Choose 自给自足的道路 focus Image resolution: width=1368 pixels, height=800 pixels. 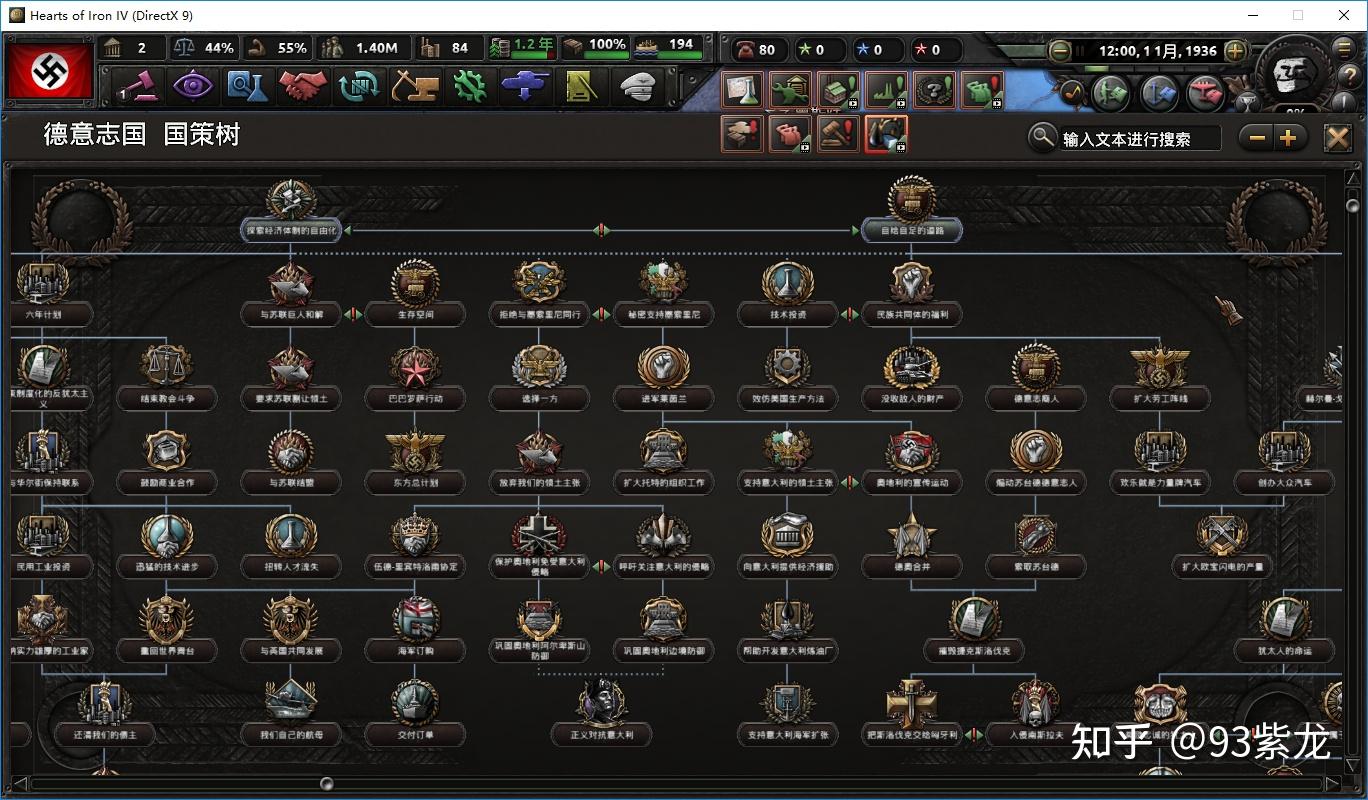[911, 212]
